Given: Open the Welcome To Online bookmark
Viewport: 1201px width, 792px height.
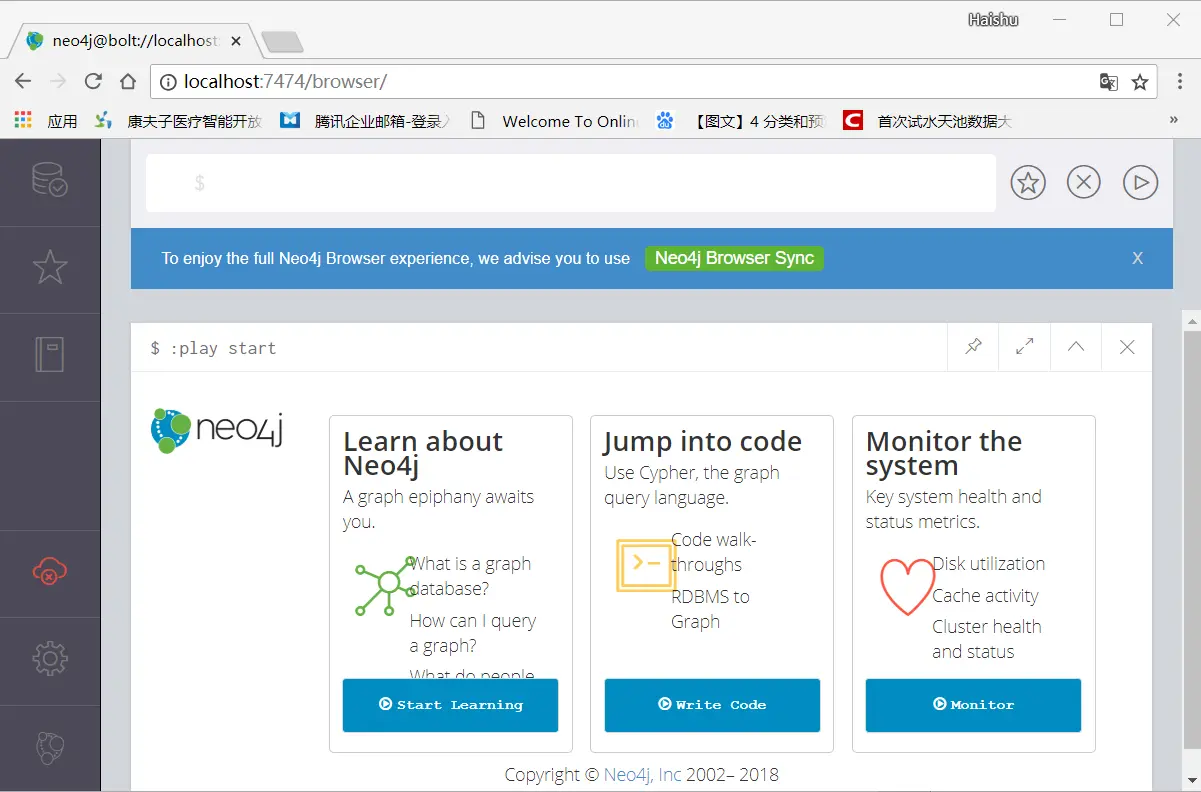Looking at the screenshot, I should 554,121.
